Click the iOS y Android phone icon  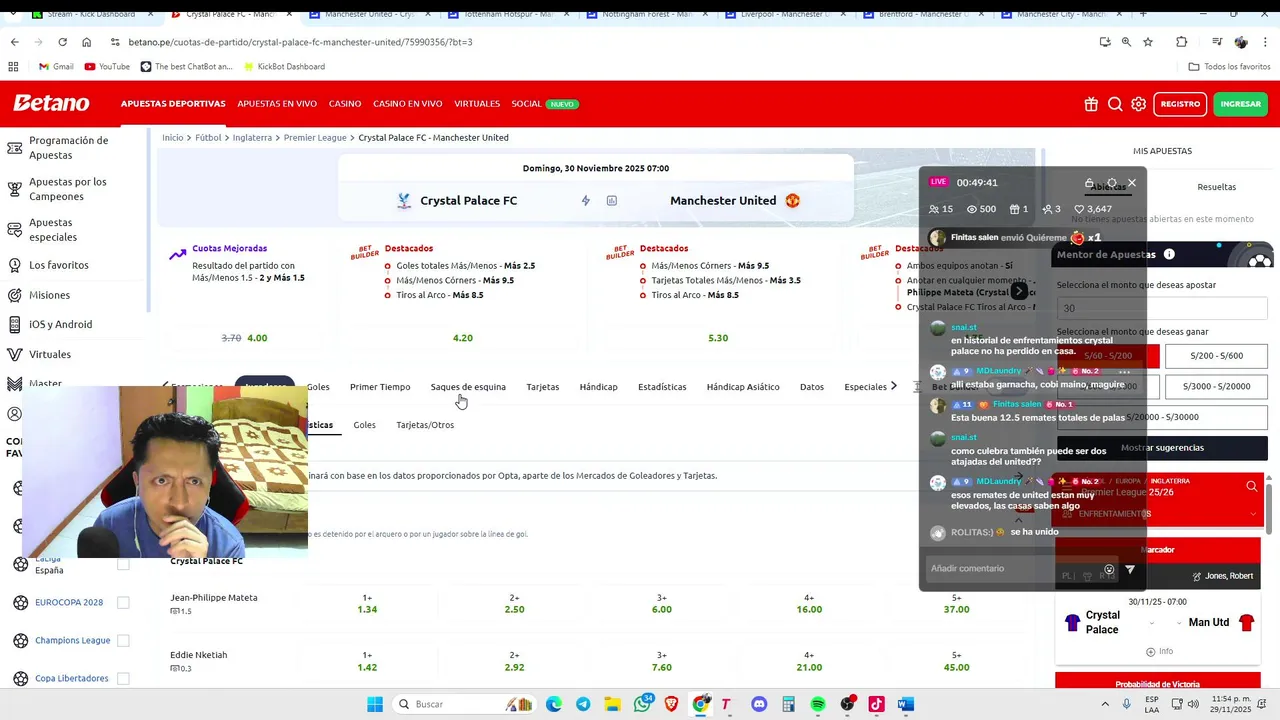pyautogui.click(x=15, y=324)
